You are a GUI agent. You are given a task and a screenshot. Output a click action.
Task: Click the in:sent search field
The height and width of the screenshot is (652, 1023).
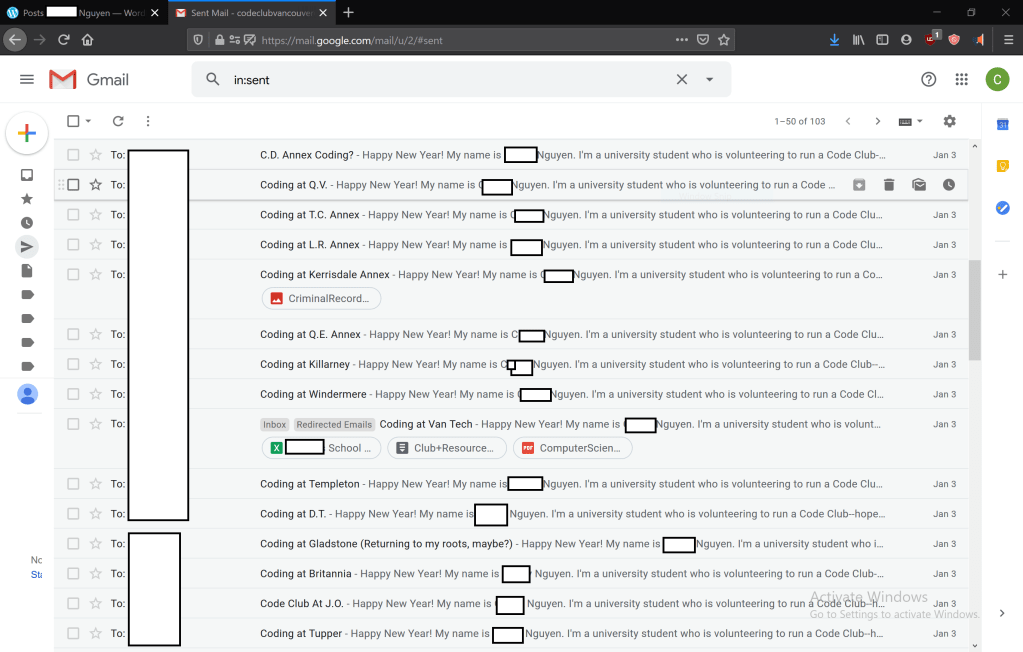[x=440, y=80]
